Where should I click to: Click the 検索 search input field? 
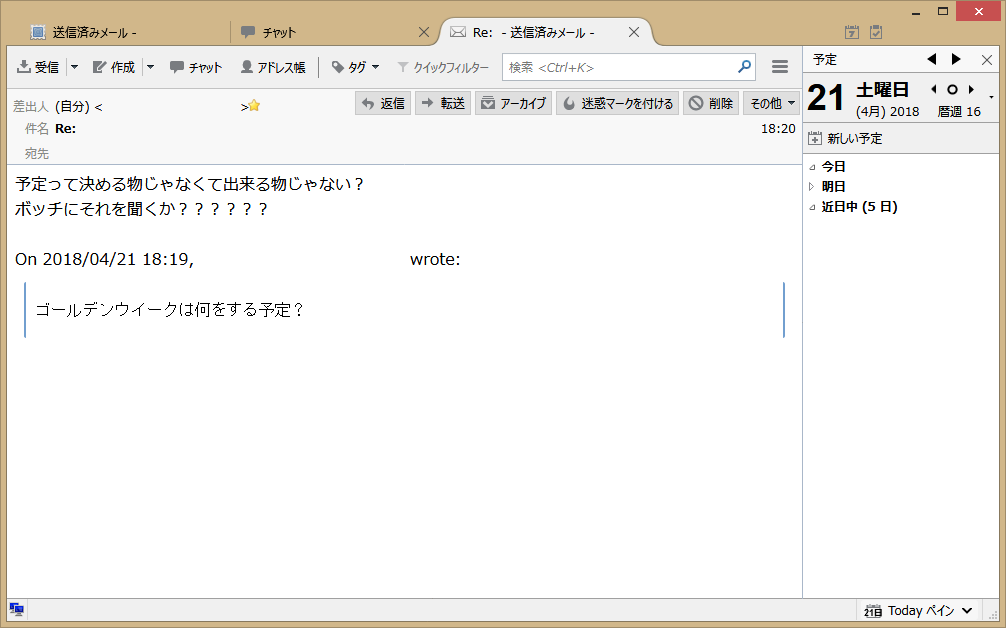tap(620, 67)
